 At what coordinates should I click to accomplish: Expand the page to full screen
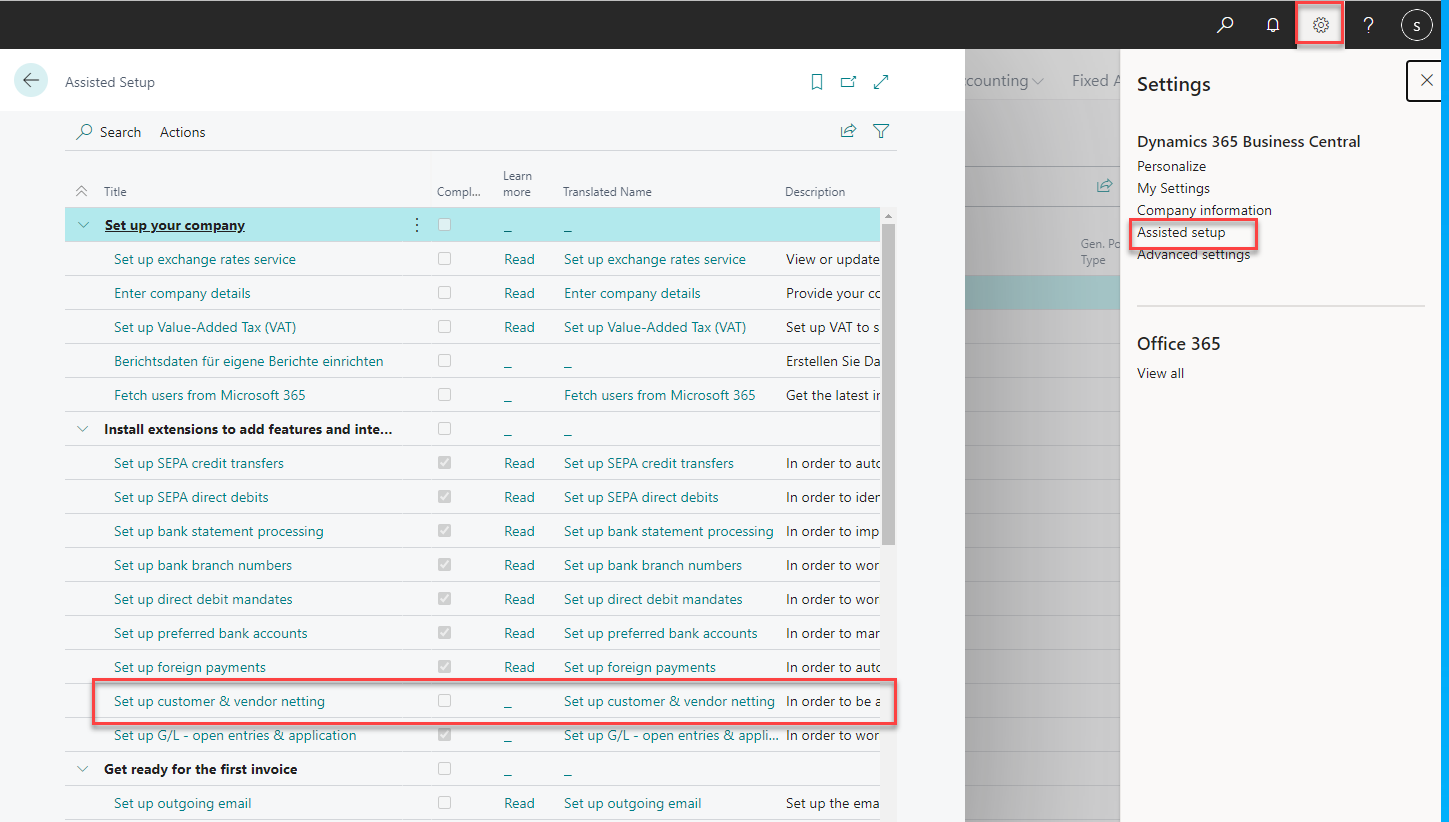coord(880,81)
